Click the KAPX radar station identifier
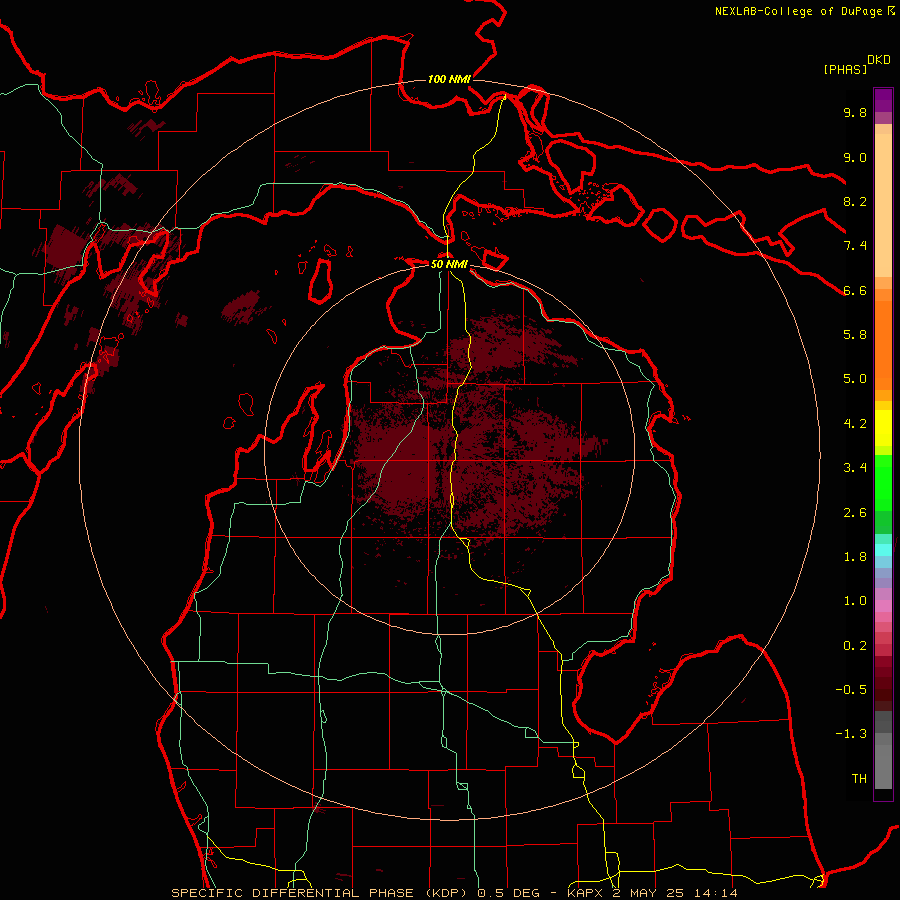This screenshot has height=900, width=900. (586, 893)
